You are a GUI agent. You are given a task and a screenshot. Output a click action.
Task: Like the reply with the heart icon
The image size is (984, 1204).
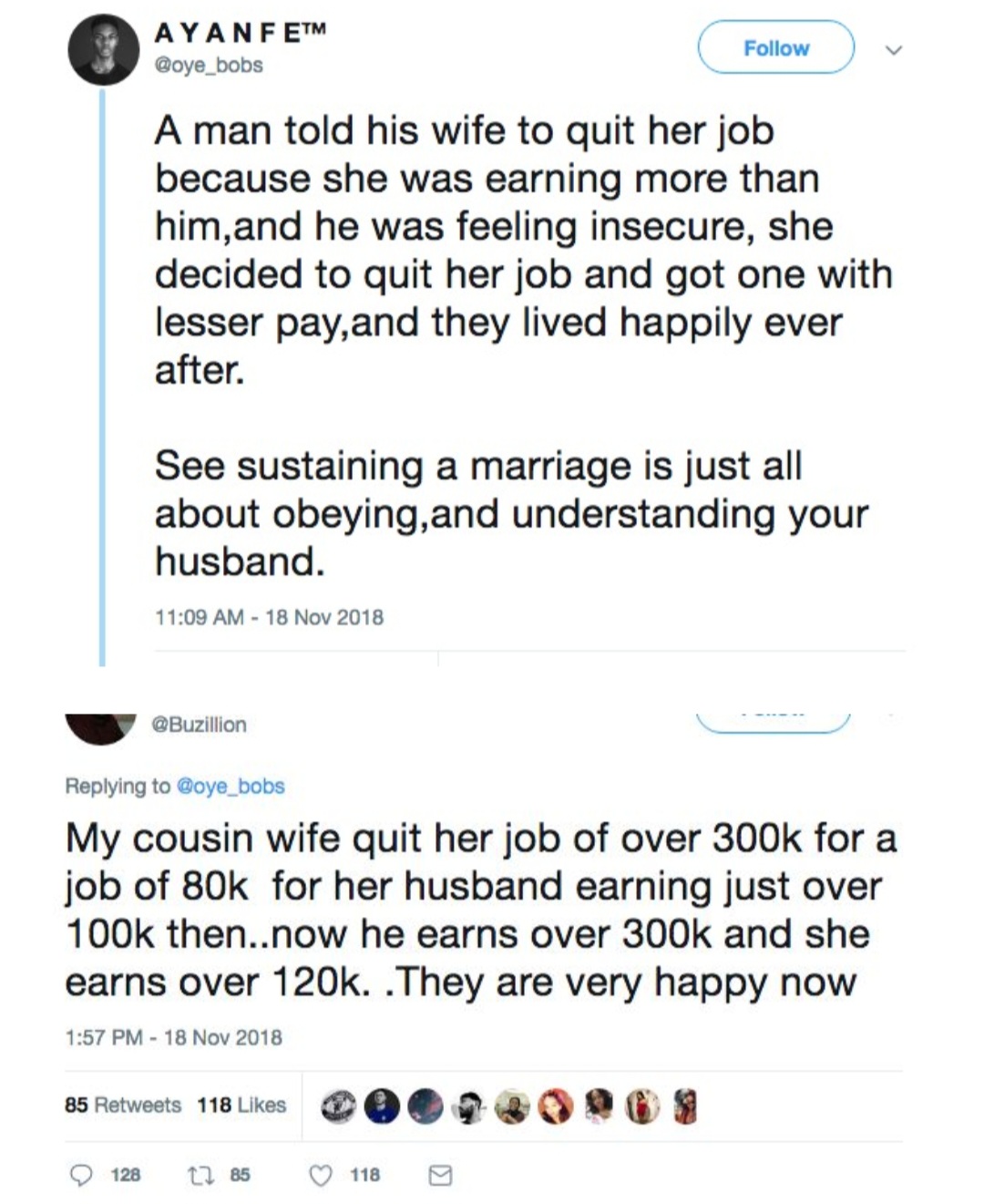coord(321,1175)
